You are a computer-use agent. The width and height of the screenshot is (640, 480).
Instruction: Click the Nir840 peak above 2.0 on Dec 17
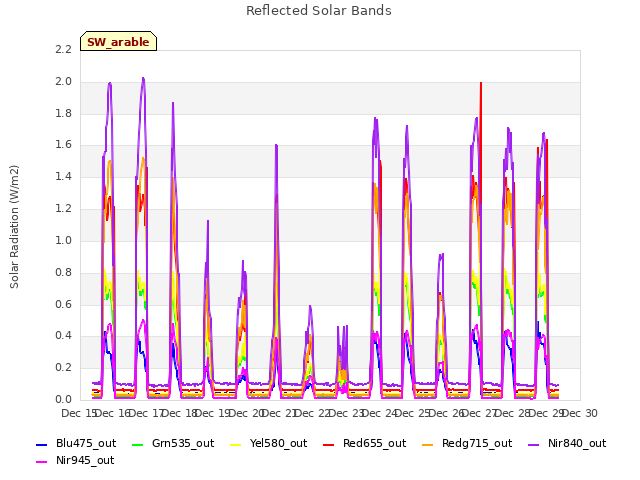pos(143,78)
